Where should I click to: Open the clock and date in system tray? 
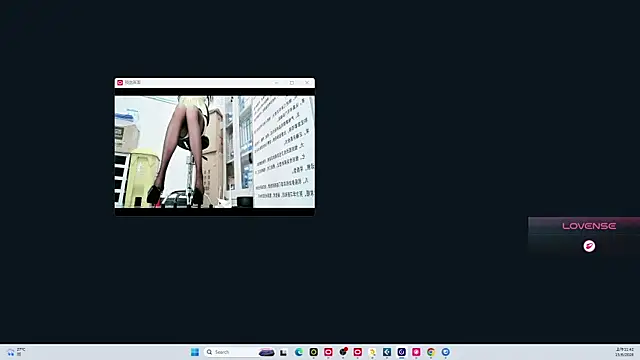(624, 352)
